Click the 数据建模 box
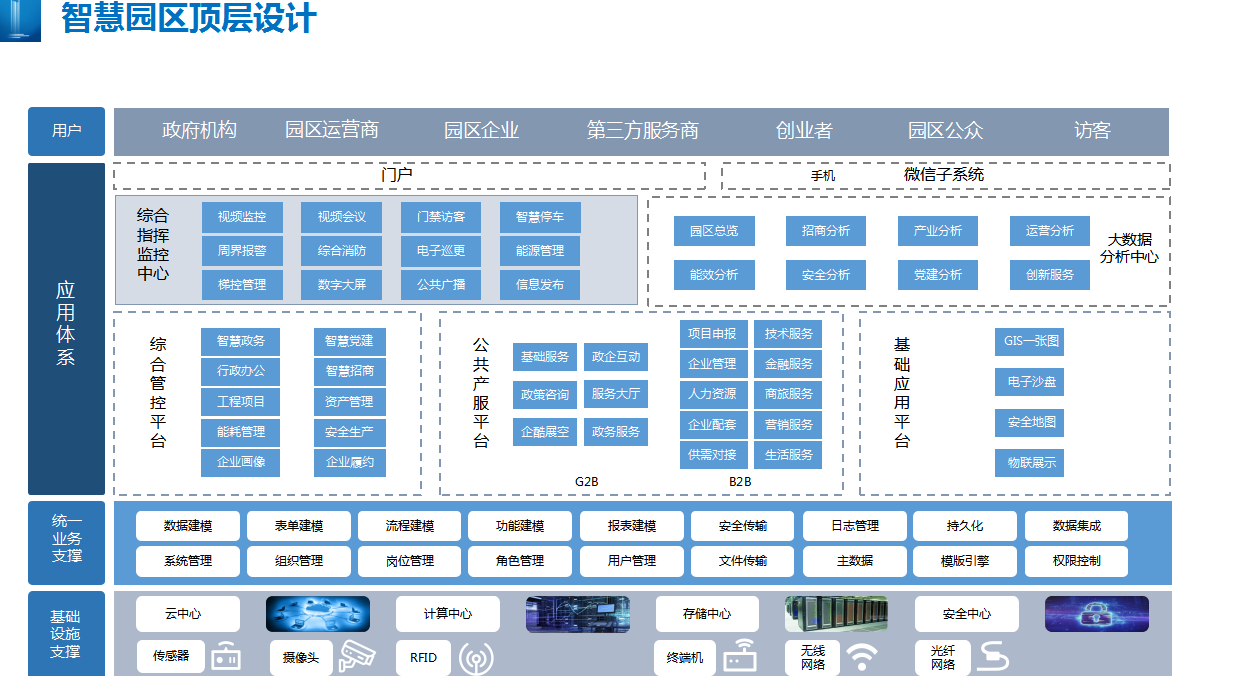1245x676 pixels. click(188, 526)
